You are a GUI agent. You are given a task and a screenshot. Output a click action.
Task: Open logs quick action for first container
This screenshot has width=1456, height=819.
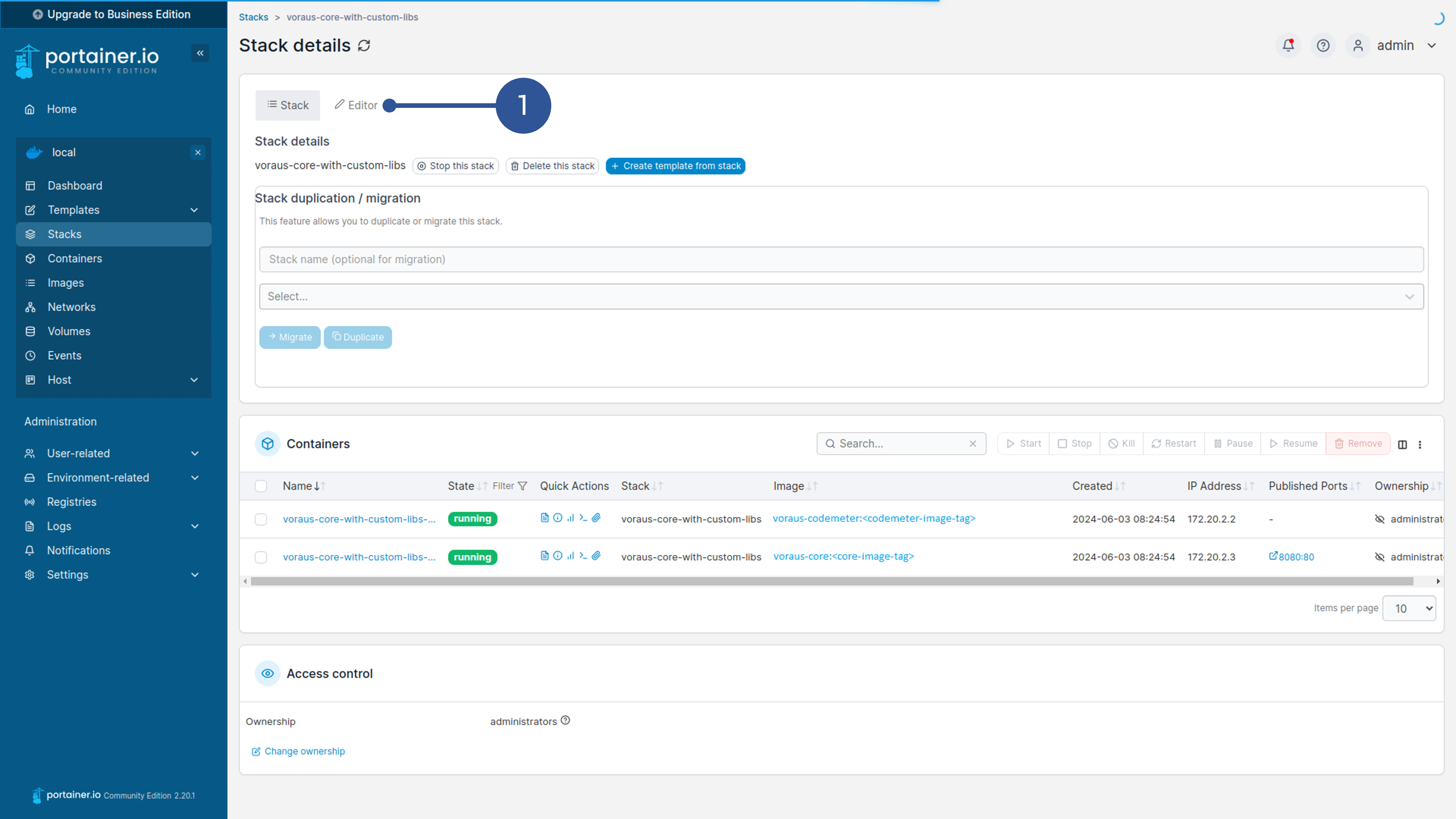(544, 518)
